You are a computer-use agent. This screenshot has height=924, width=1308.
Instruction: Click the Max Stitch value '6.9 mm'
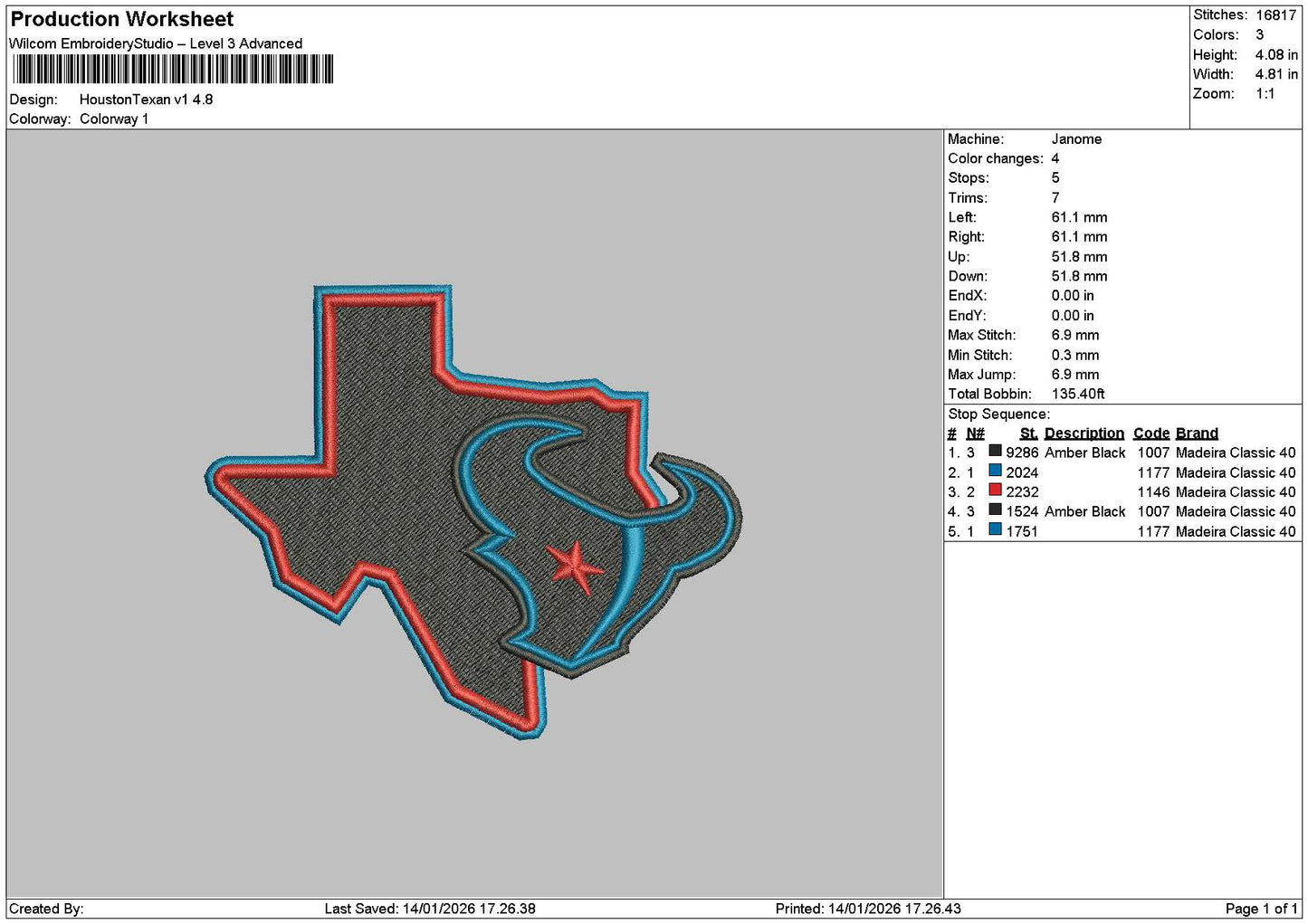coord(1075,336)
